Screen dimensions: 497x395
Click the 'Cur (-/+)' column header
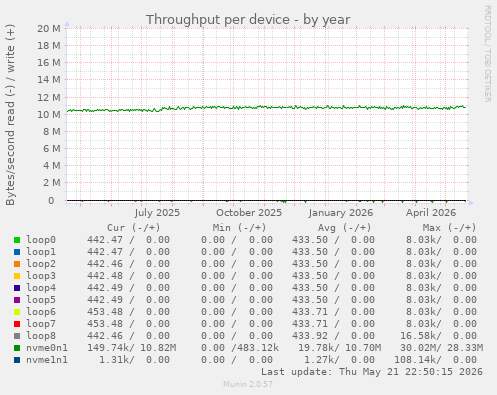pos(134,228)
